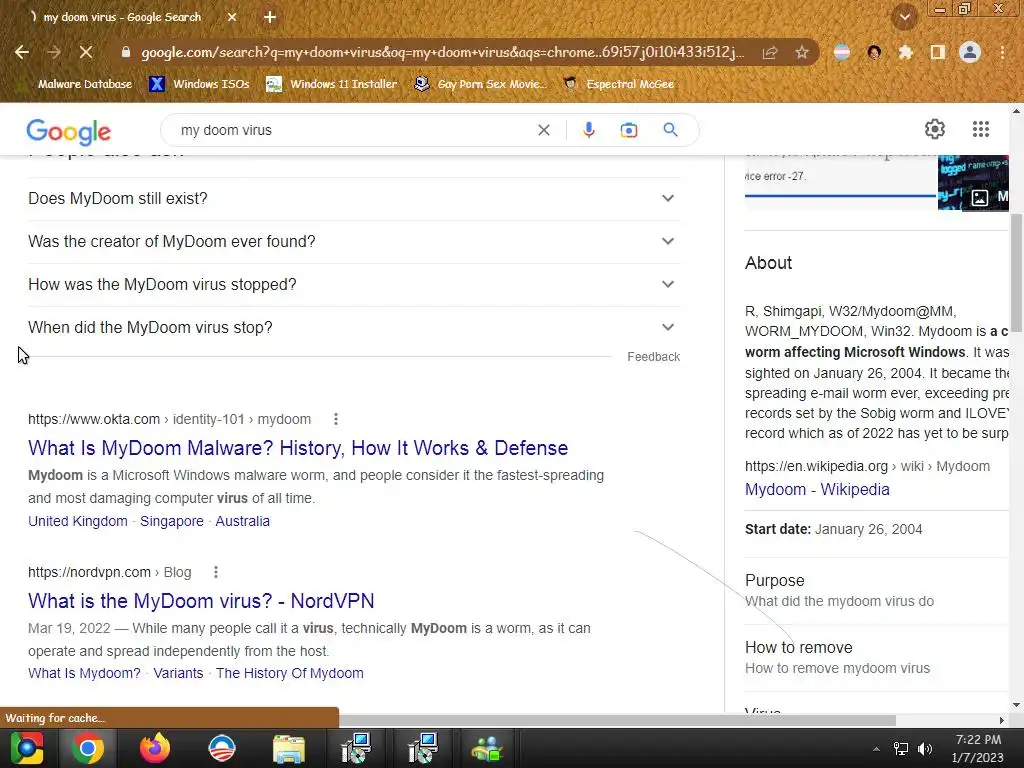Select the 'How to remove' topic
This screenshot has height=768, width=1024.
coord(876,658)
